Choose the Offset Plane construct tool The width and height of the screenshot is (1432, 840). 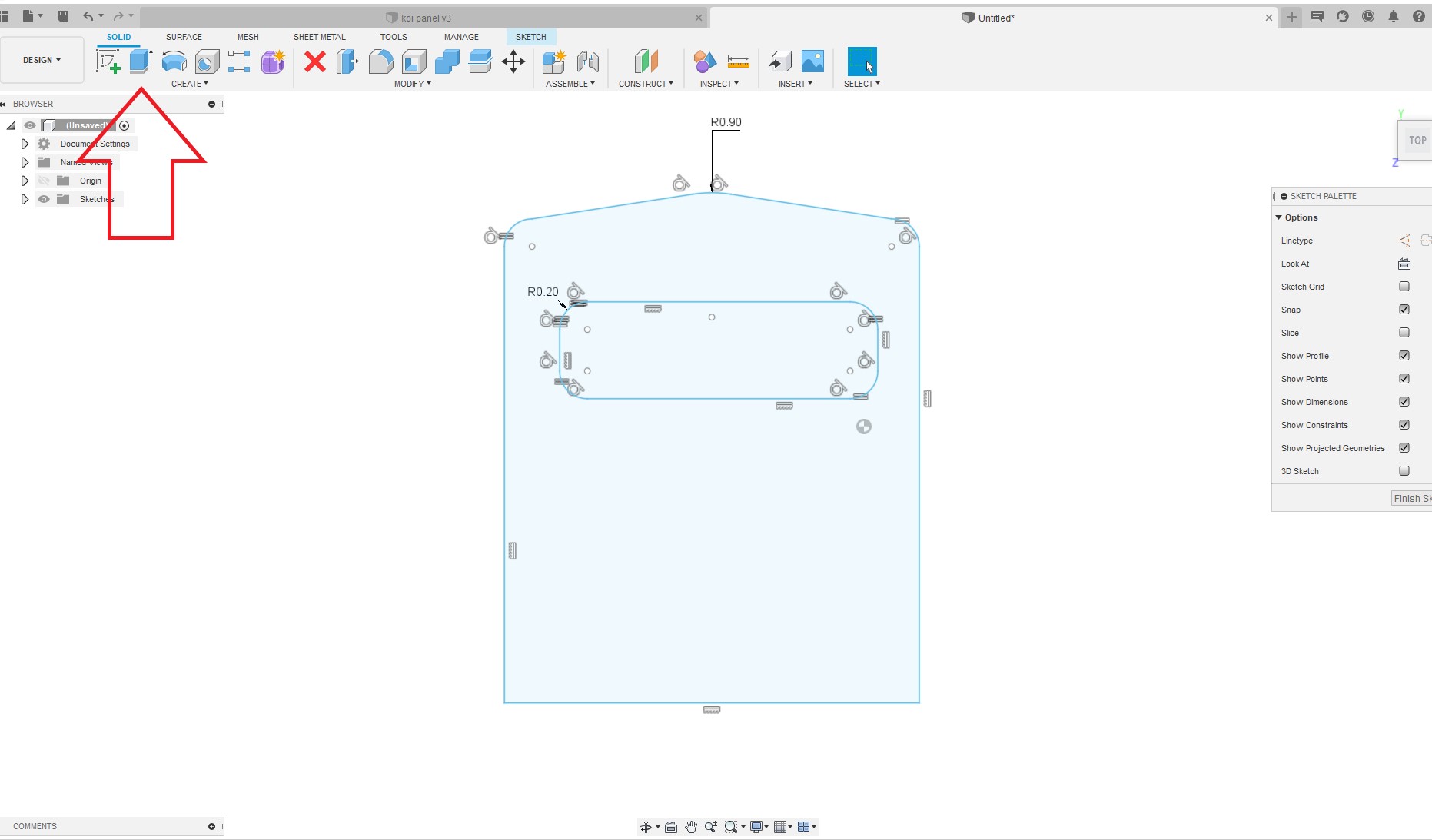tap(646, 61)
